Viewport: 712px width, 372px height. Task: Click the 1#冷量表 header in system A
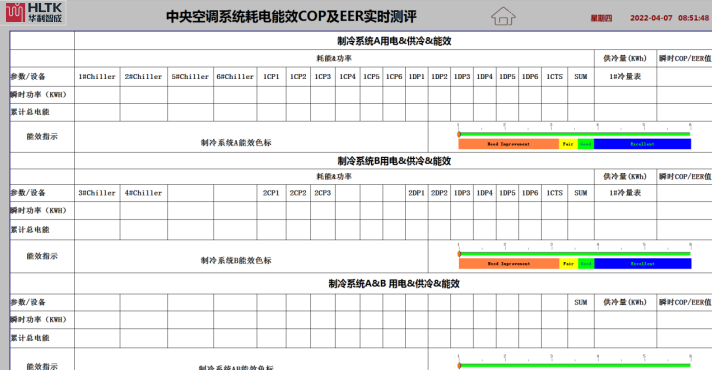(625, 77)
